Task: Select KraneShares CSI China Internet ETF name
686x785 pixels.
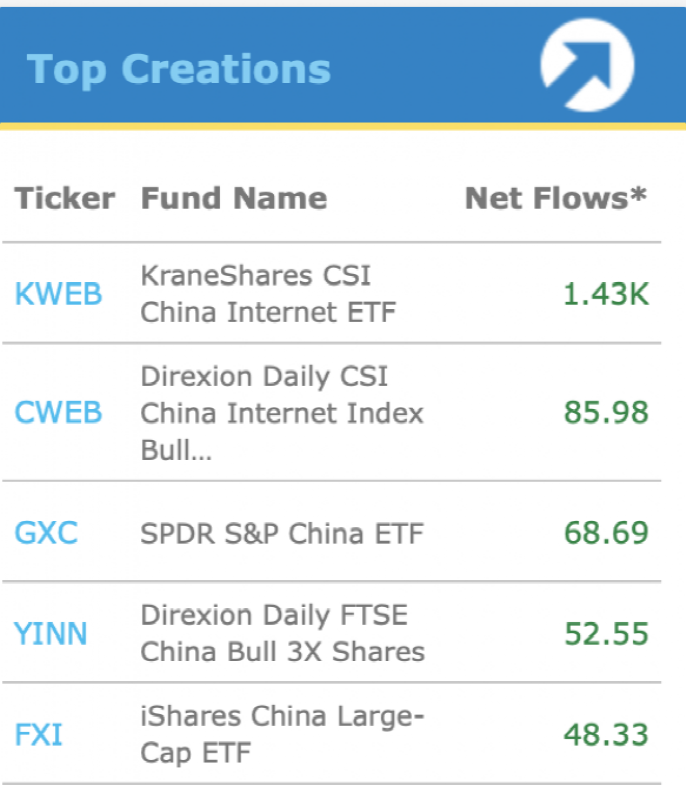Action: [267, 293]
